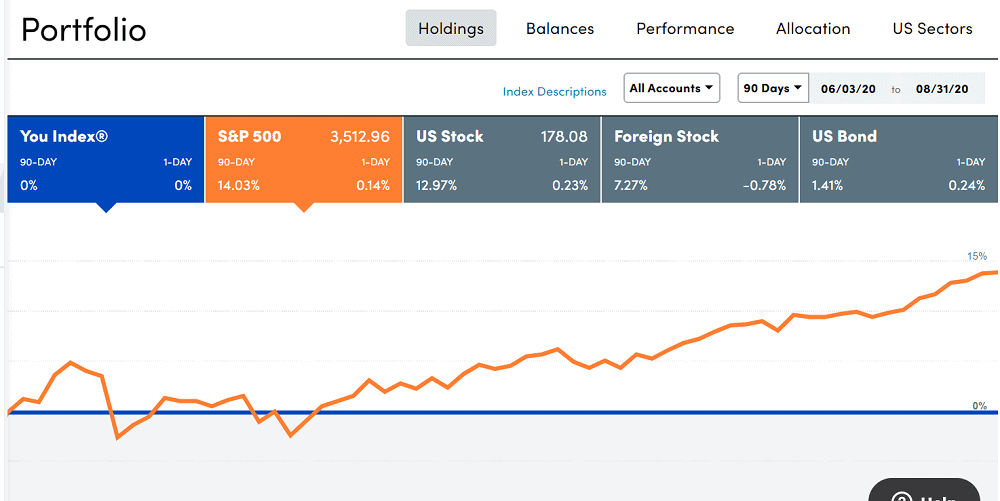Open the Holdings tab

451,29
